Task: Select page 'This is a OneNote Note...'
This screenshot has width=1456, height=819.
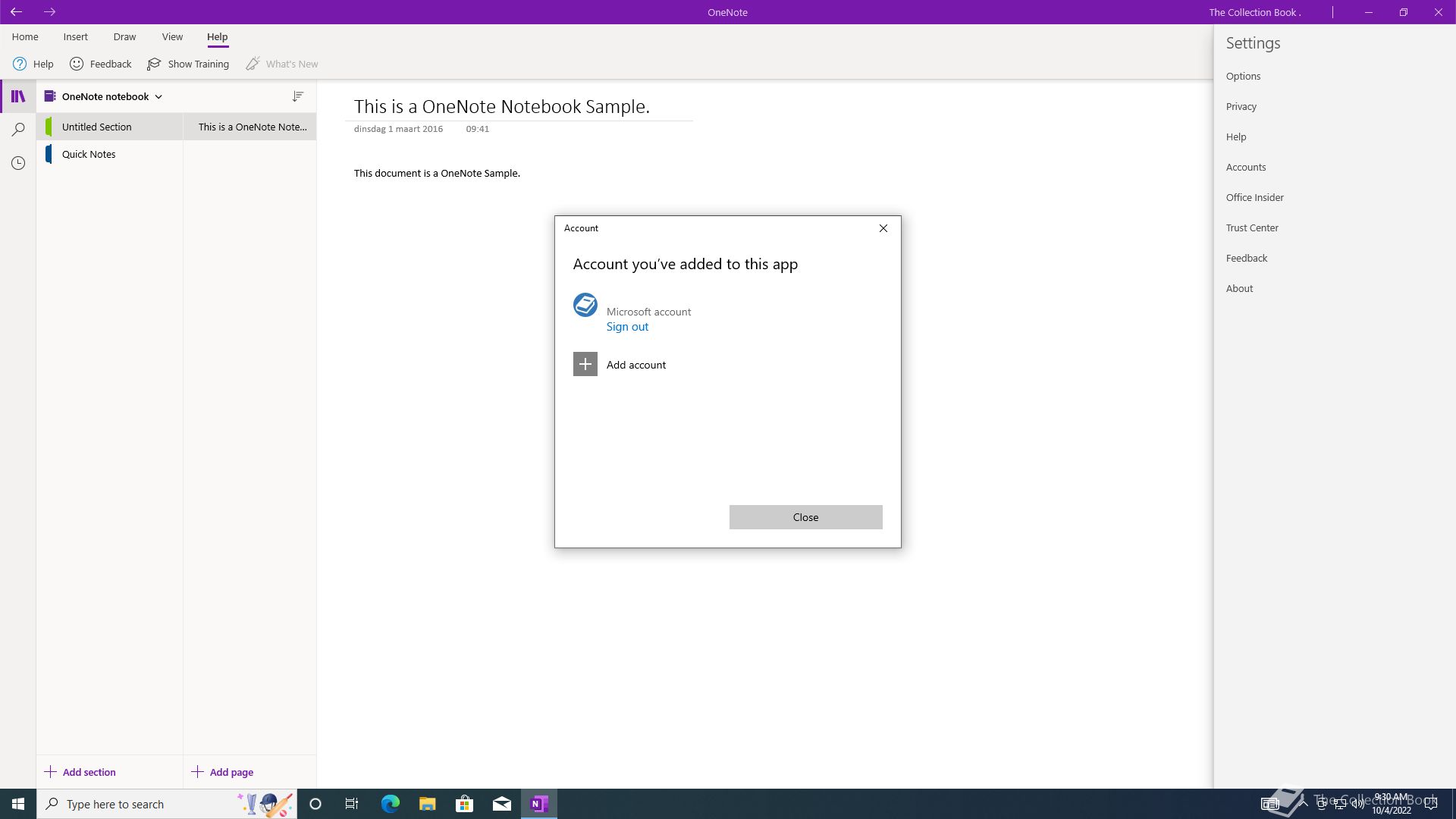Action: click(x=250, y=127)
